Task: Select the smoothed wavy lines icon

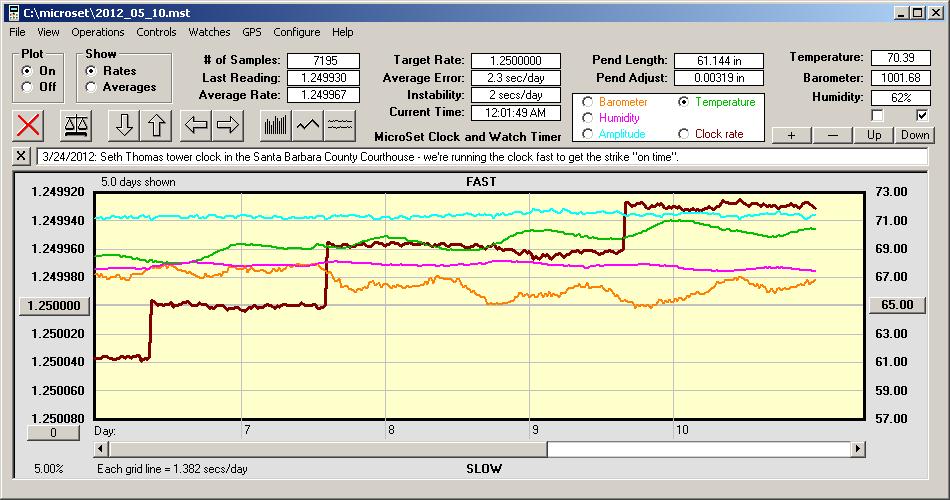Action: point(340,125)
